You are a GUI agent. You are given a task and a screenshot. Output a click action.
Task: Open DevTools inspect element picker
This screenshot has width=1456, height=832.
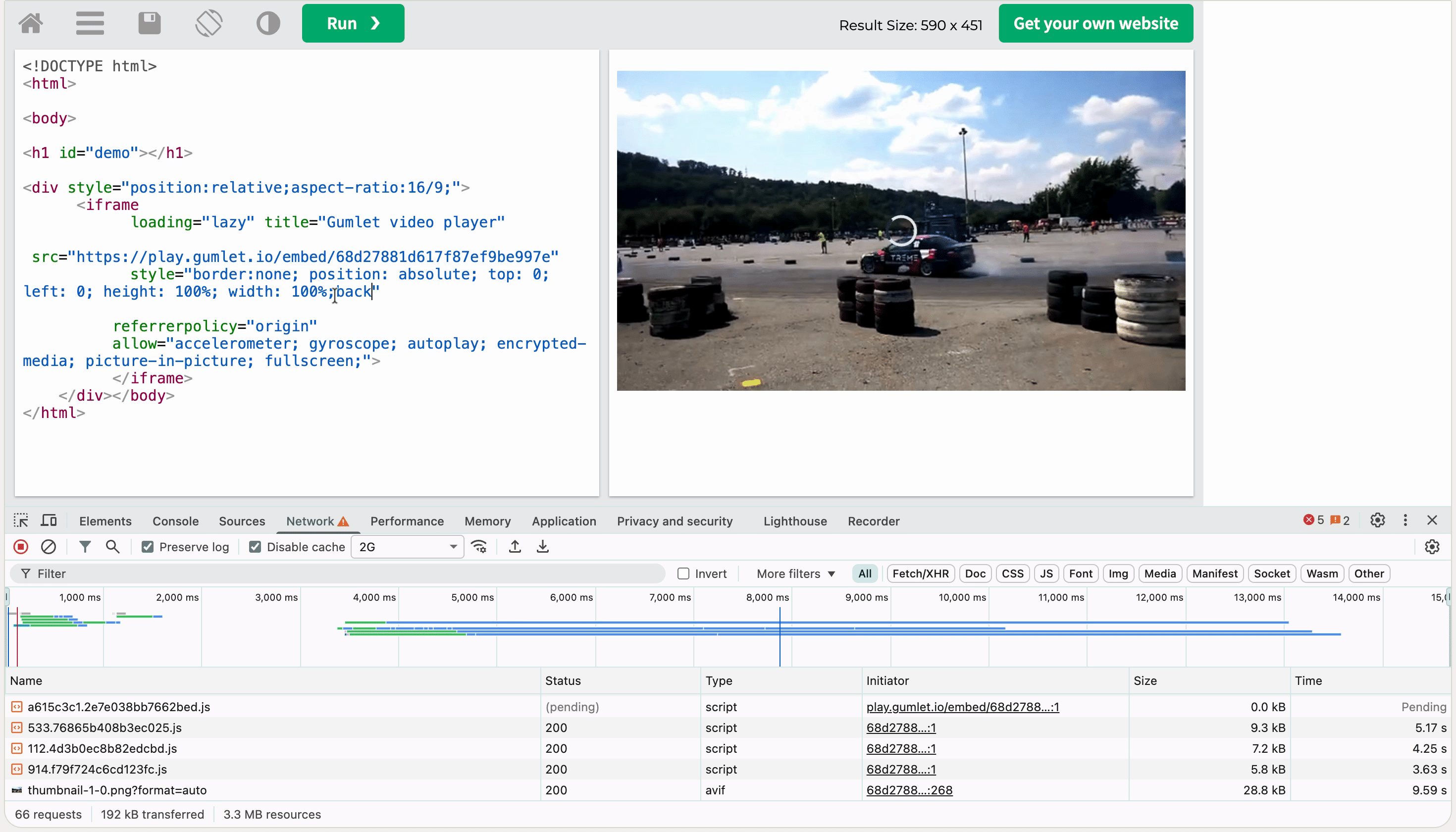click(21, 520)
